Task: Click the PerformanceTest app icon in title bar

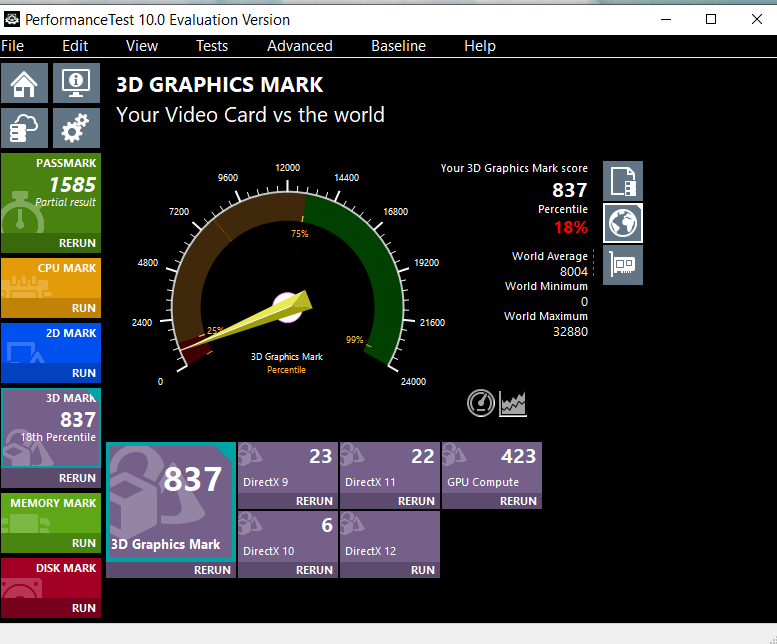Action: click(x=11, y=19)
